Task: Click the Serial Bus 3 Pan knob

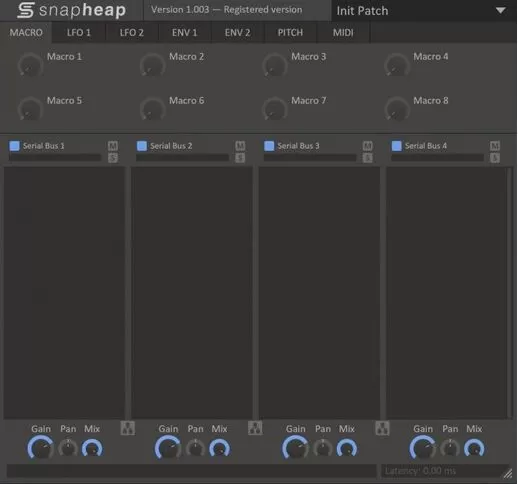Action: point(323,448)
